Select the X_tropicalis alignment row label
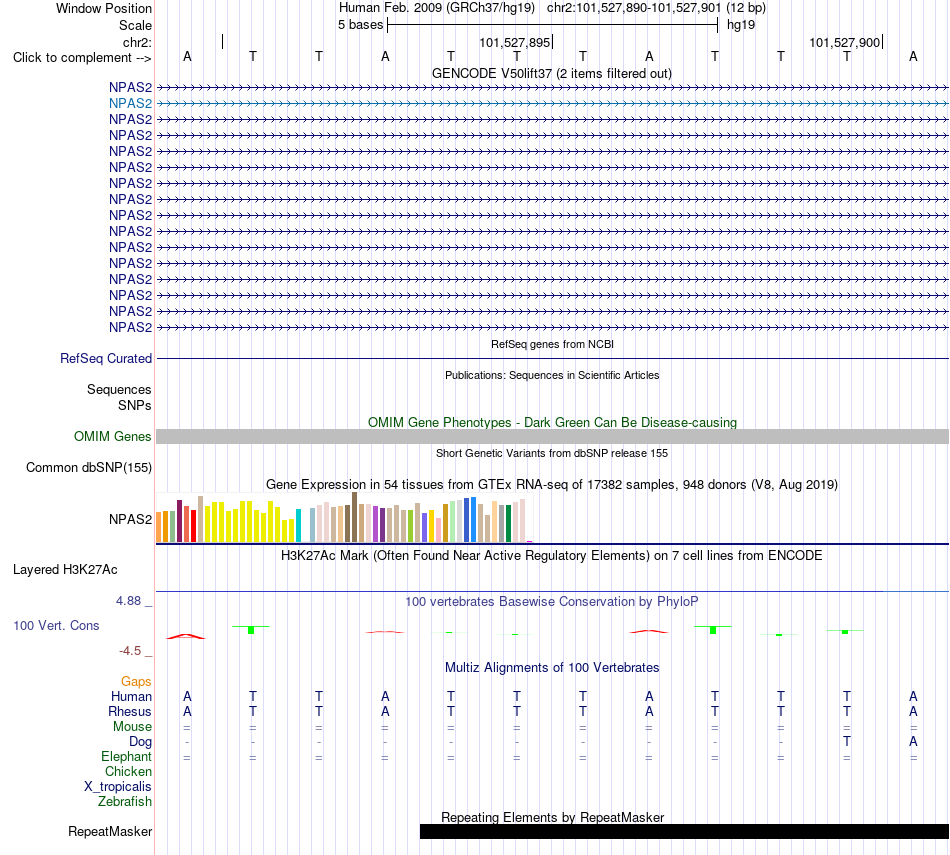 (x=118, y=787)
